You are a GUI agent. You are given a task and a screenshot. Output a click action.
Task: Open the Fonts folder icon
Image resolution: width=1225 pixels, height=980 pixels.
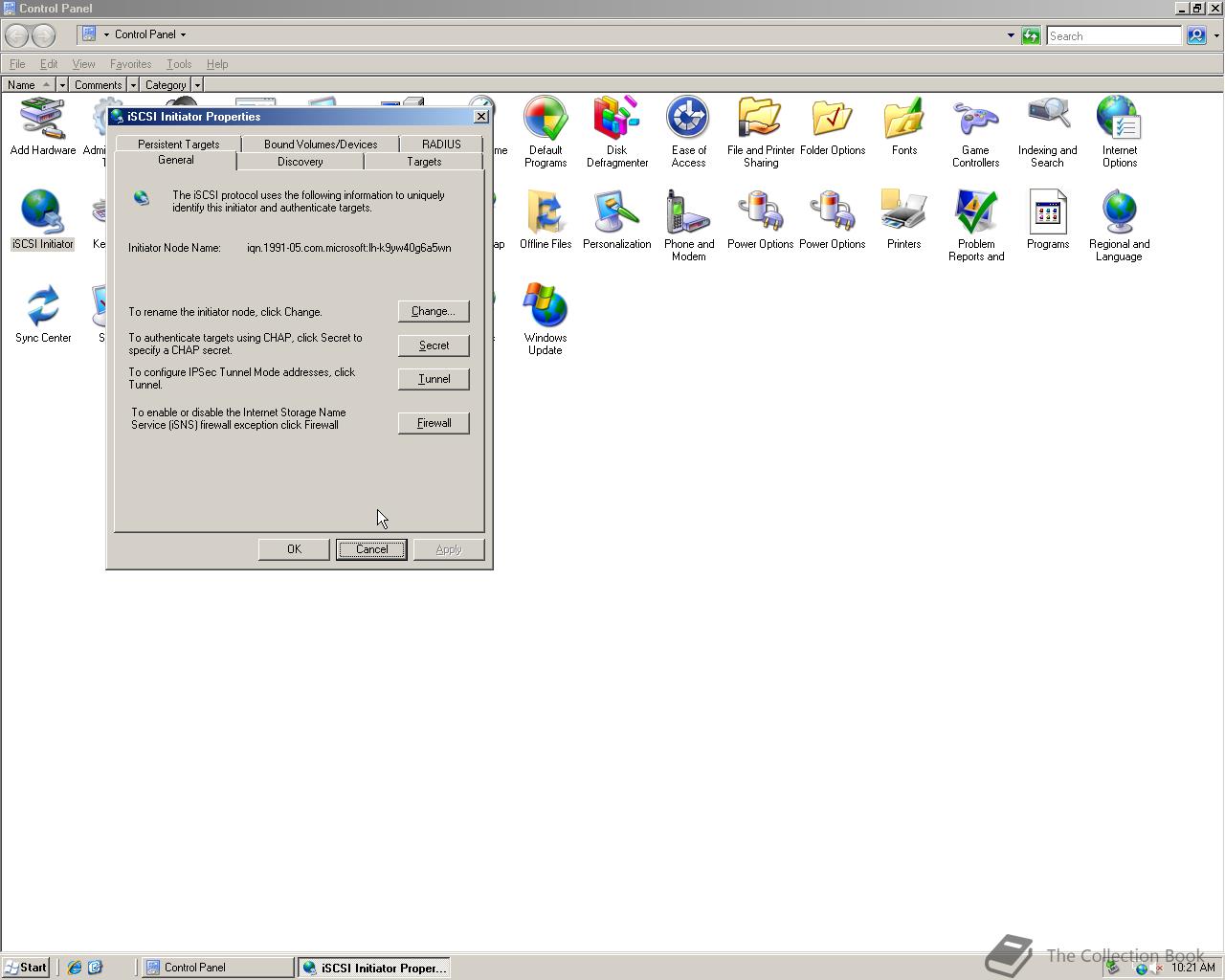(903, 126)
